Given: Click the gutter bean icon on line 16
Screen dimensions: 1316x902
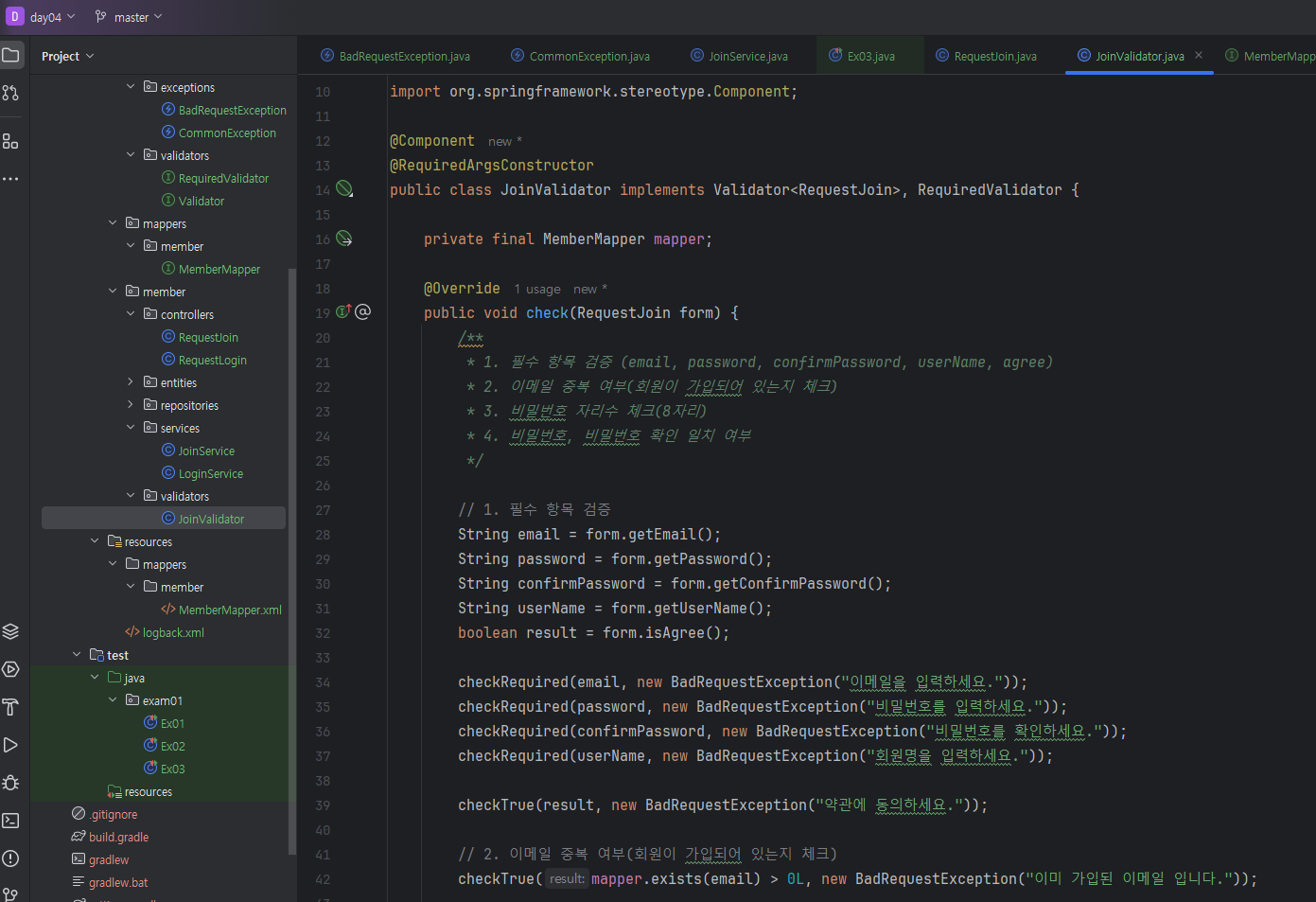Looking at the screenshot, I should click(344, 239).
